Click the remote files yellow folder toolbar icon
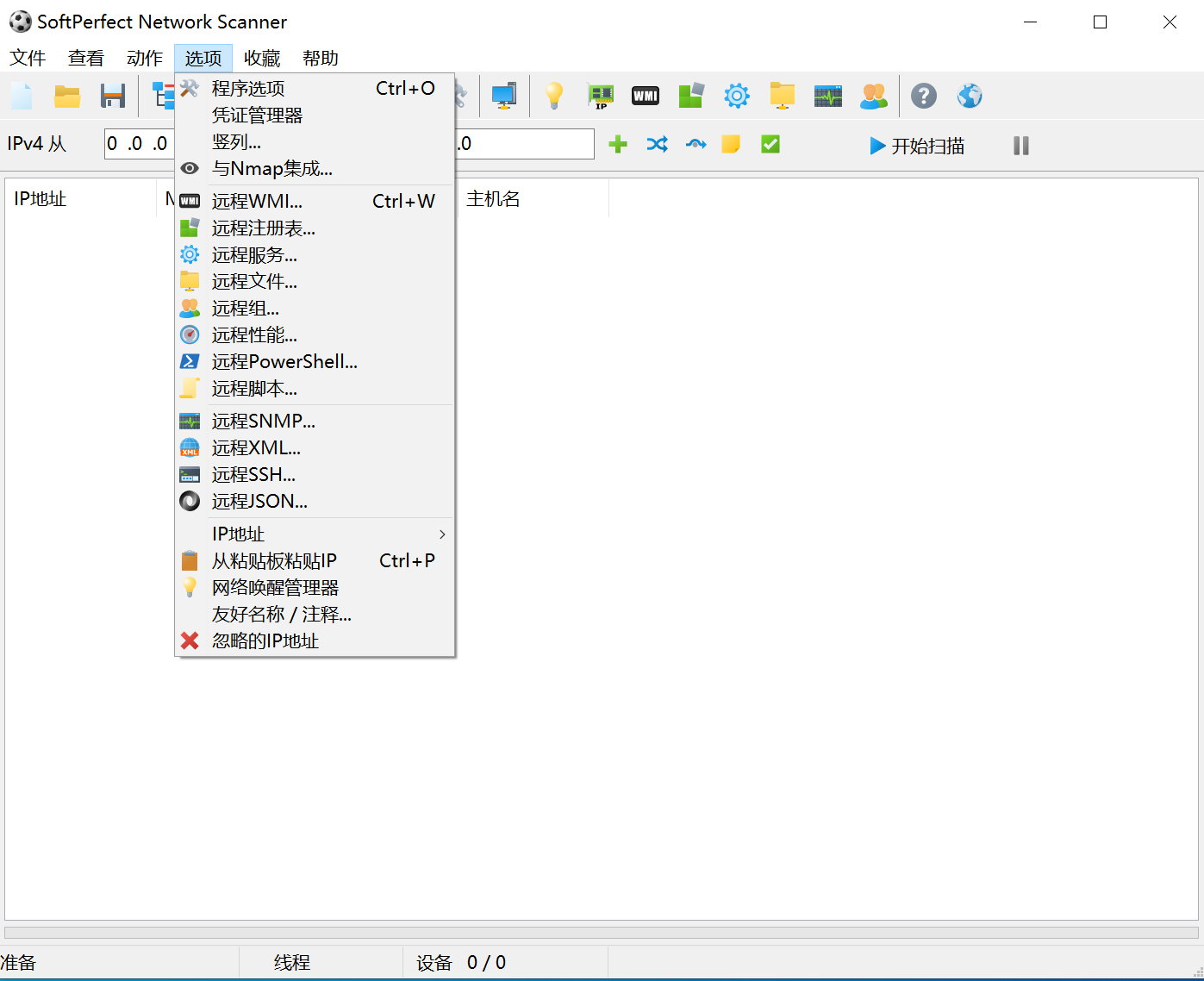Viewport: 1204px width, 981px height. [783, 96]
